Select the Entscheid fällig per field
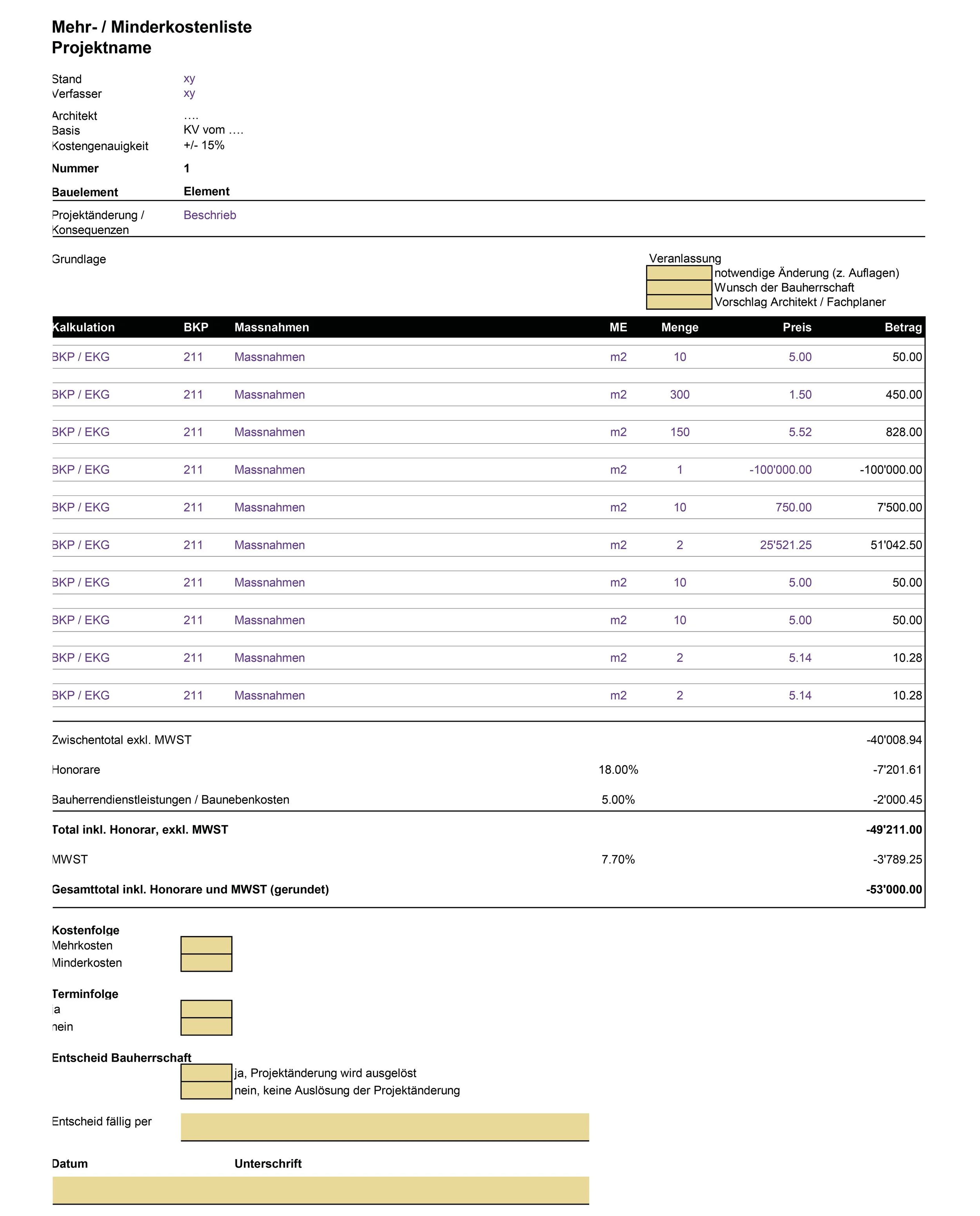 point(385,1127)
